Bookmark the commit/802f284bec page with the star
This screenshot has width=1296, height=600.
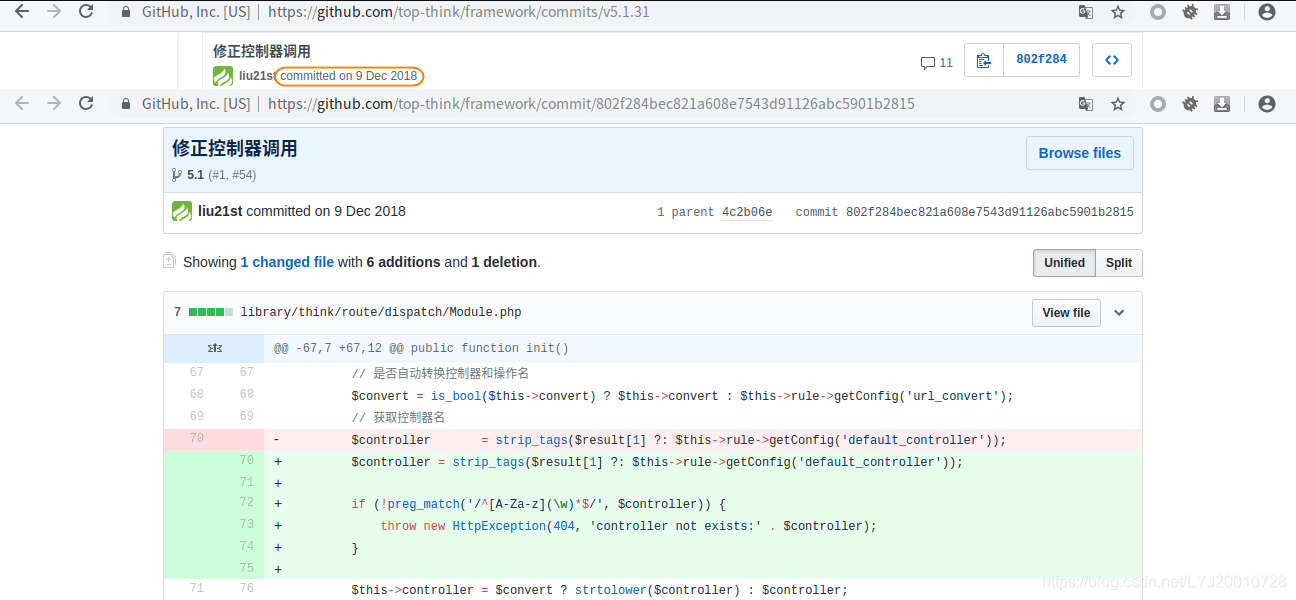1118,104
